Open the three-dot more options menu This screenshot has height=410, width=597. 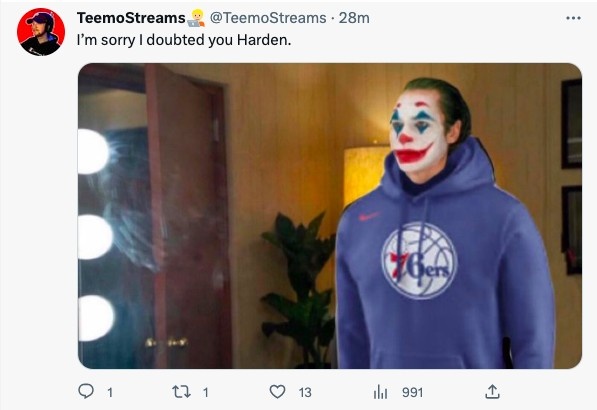click(x=573, y=18)
